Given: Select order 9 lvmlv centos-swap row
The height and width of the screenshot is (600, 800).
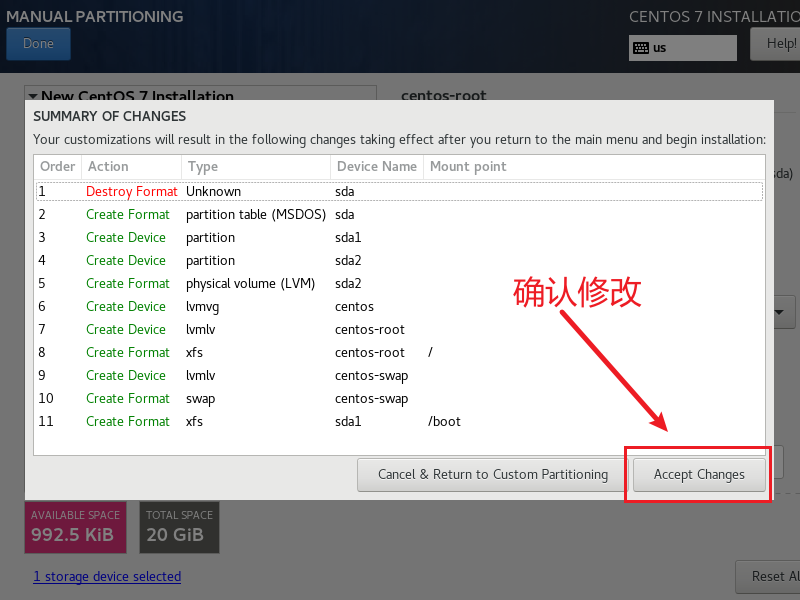Looking at the screenshot, I should pos(399,375).
